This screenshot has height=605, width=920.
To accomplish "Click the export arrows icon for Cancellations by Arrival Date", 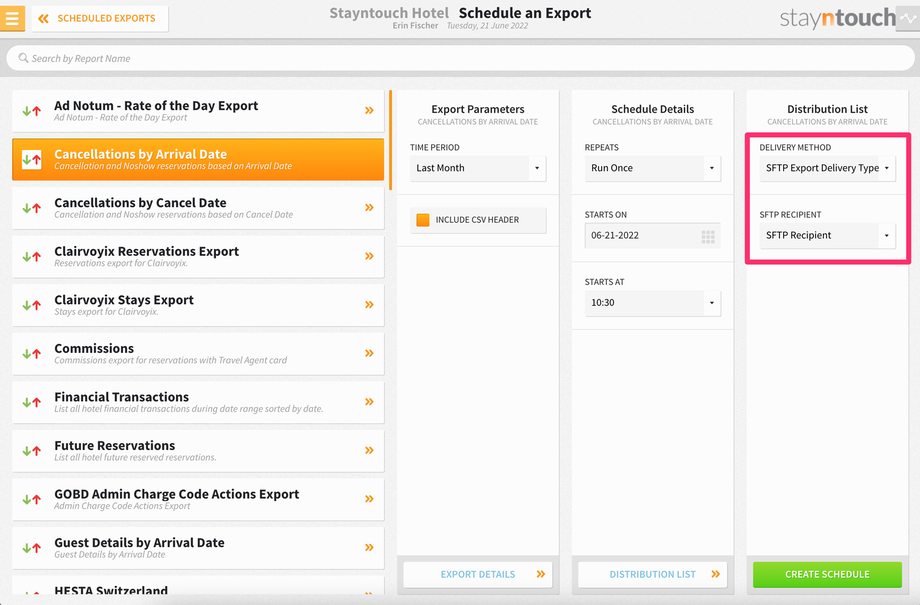I will click(x=32, y=159).
